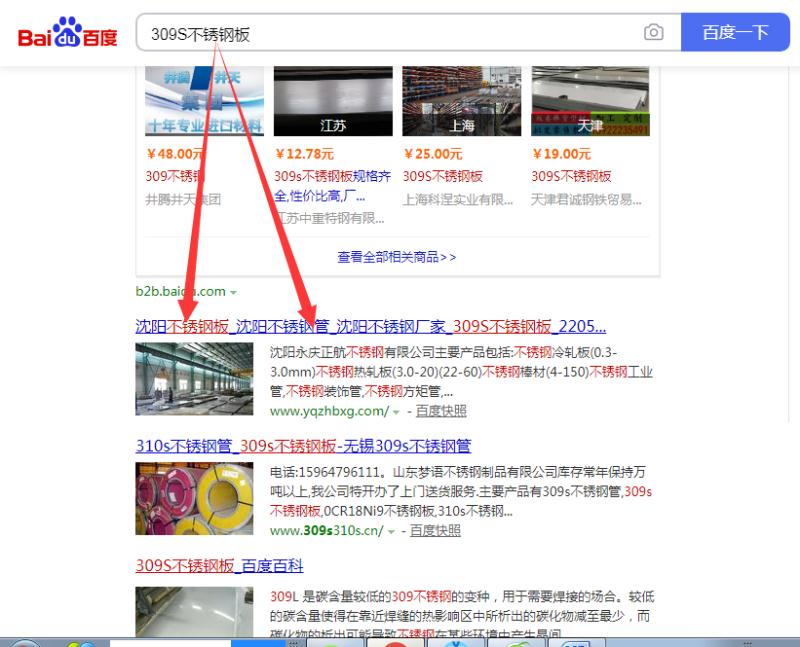The width and height of the screenshot is (800, 647).
Task: Open 310s不锈钢管_309s不锈钢板 result title
Action: (x=303, y=446)
